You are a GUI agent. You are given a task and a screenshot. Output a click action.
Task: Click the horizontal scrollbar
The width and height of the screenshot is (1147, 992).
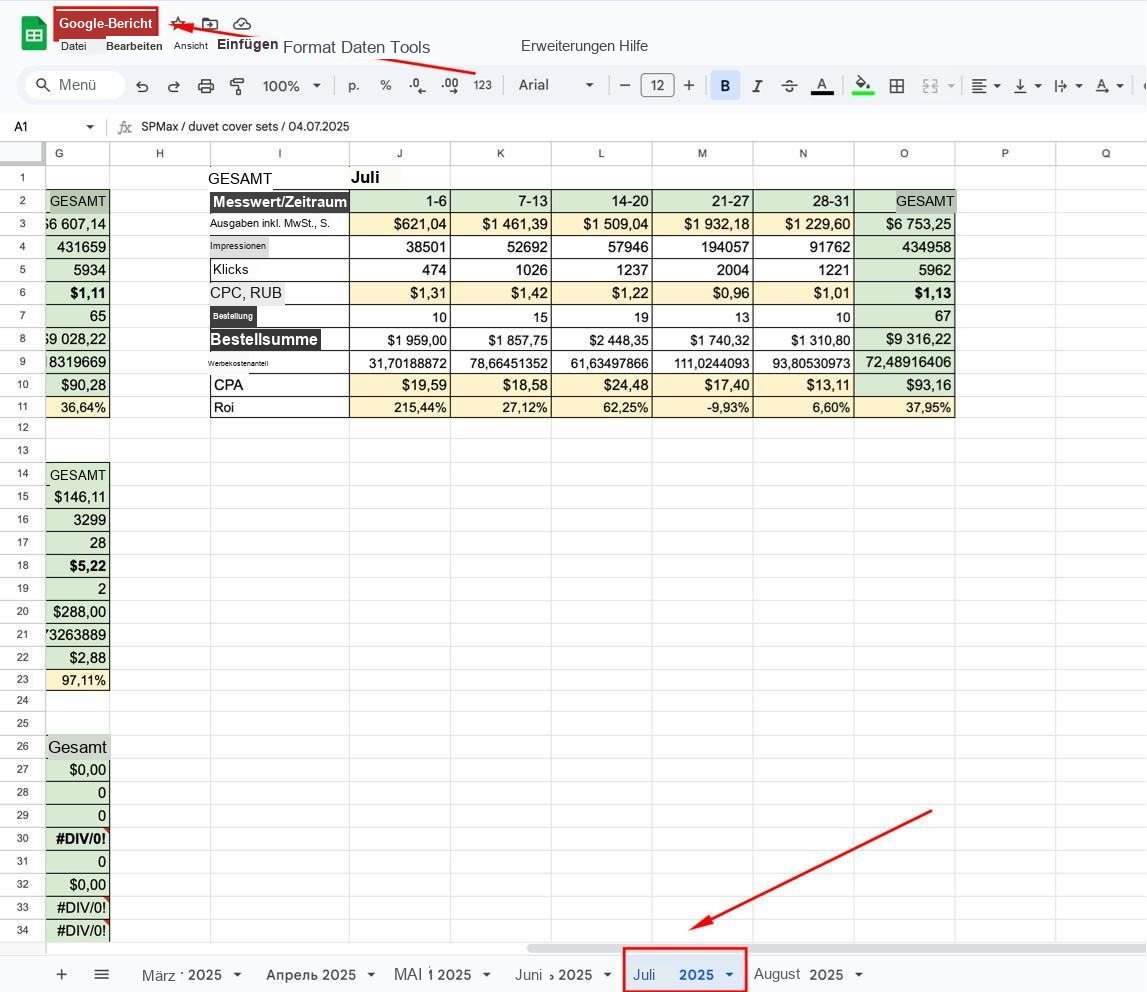tap(835, 948)
